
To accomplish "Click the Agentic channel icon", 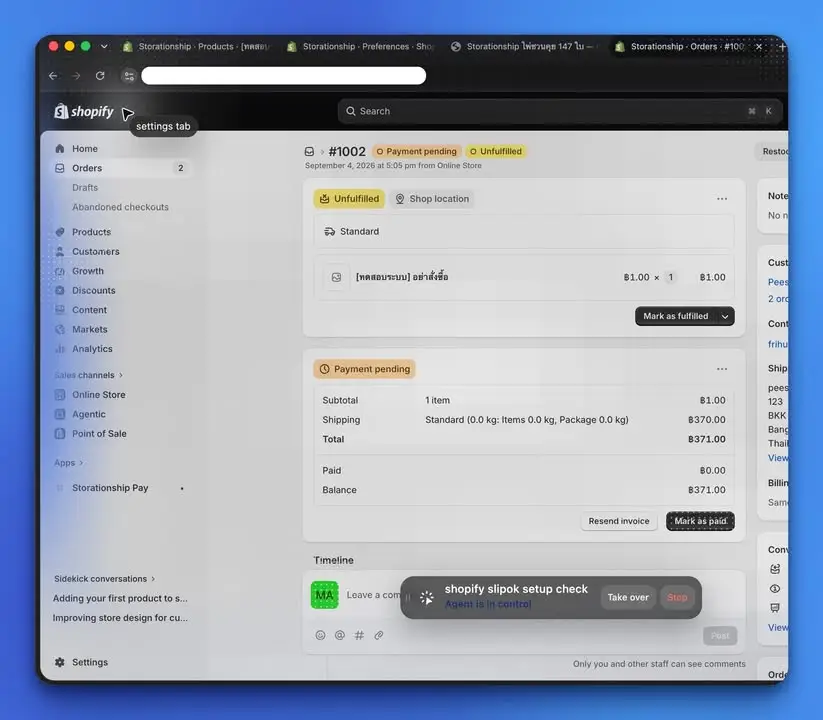I will click(60, 414).
